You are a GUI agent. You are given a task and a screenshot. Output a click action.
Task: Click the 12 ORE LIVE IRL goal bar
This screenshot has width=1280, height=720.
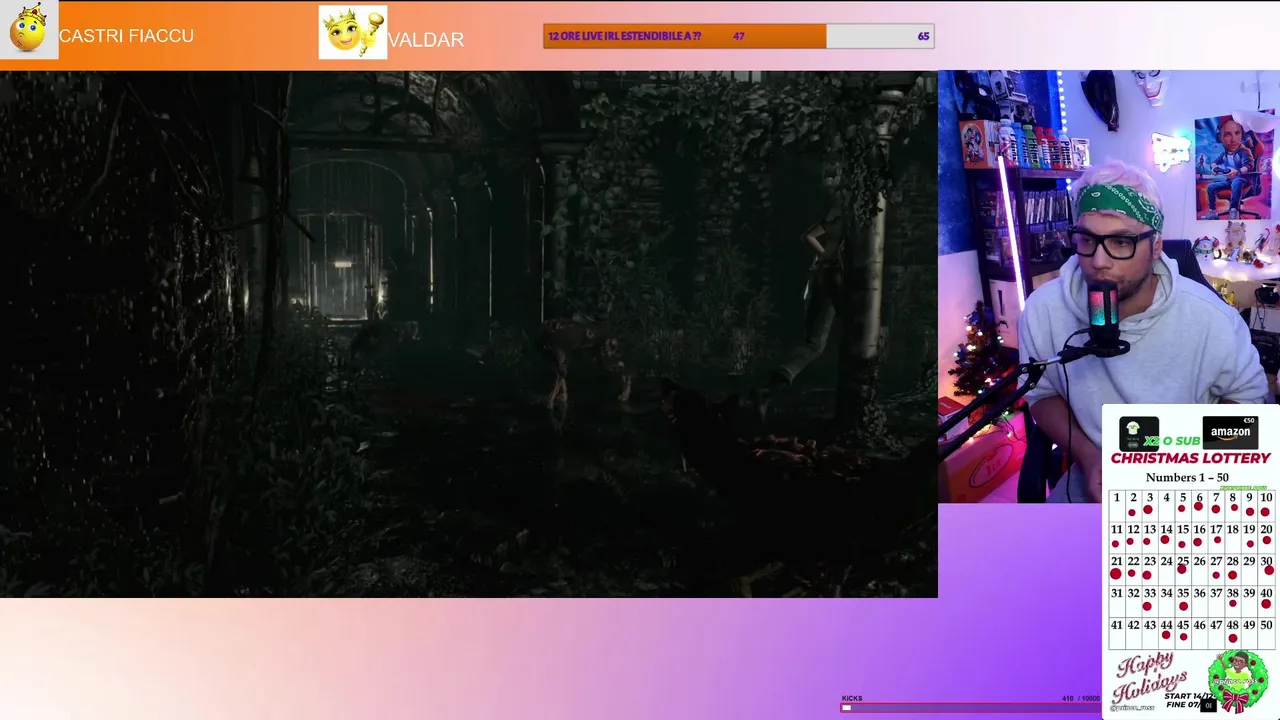click(x=738, y=36)
